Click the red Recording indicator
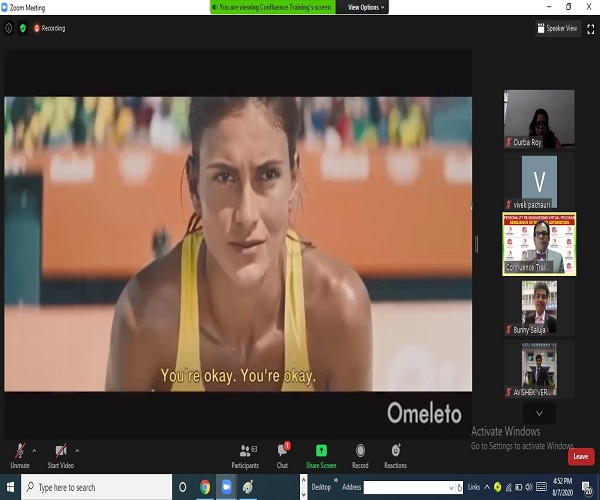 click(49, 28)
